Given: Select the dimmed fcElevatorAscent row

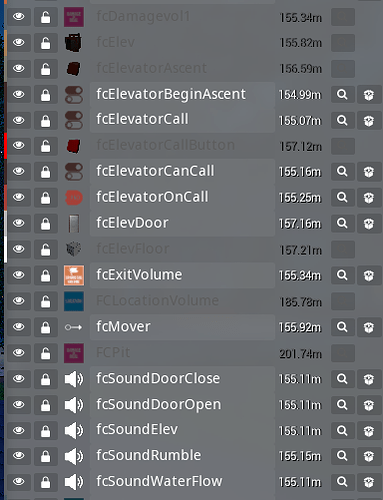Looking at the screenshot, I should pyautogui.click(x=182, y=68).
